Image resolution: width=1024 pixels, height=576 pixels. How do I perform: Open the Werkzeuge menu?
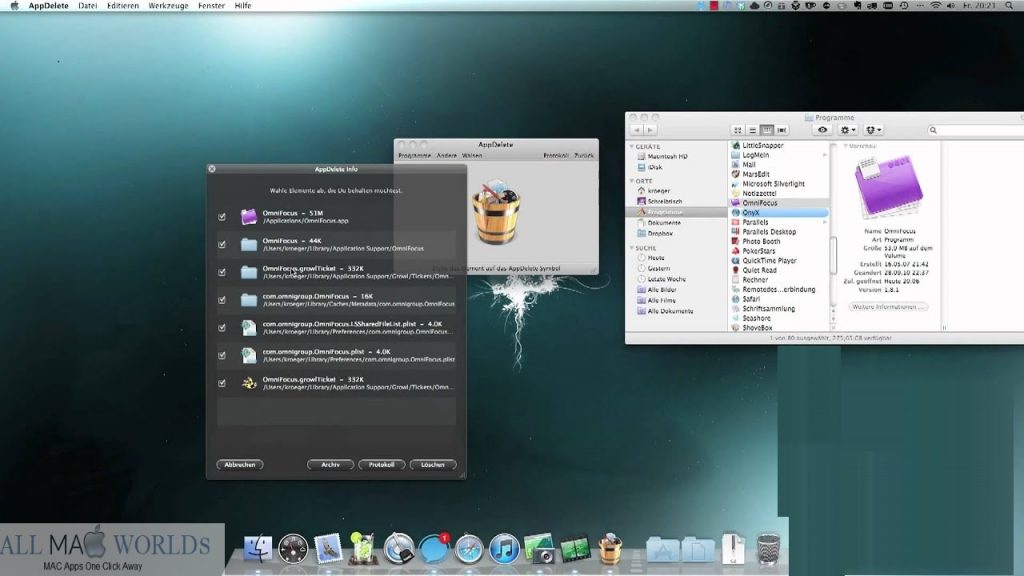(168, 5)
